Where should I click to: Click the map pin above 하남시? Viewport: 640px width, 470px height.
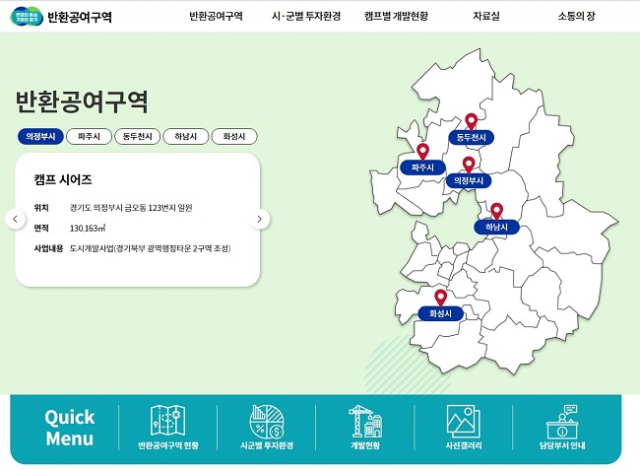pyautogui.click(x=496, y=211)
